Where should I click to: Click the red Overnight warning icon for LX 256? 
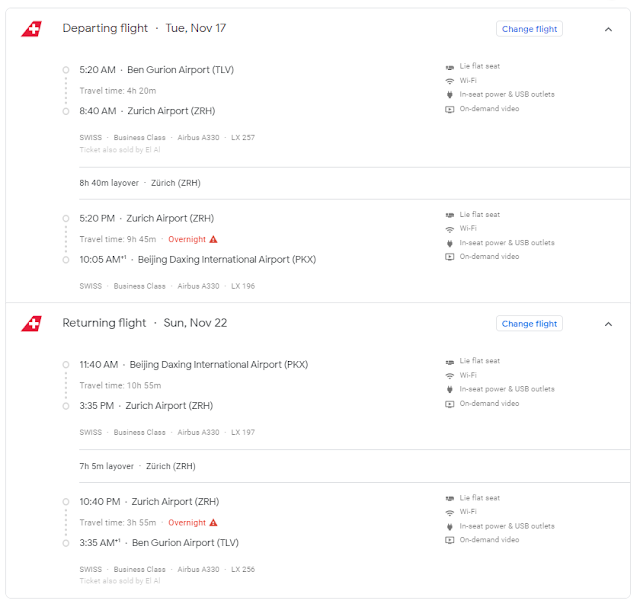[213, 523]
